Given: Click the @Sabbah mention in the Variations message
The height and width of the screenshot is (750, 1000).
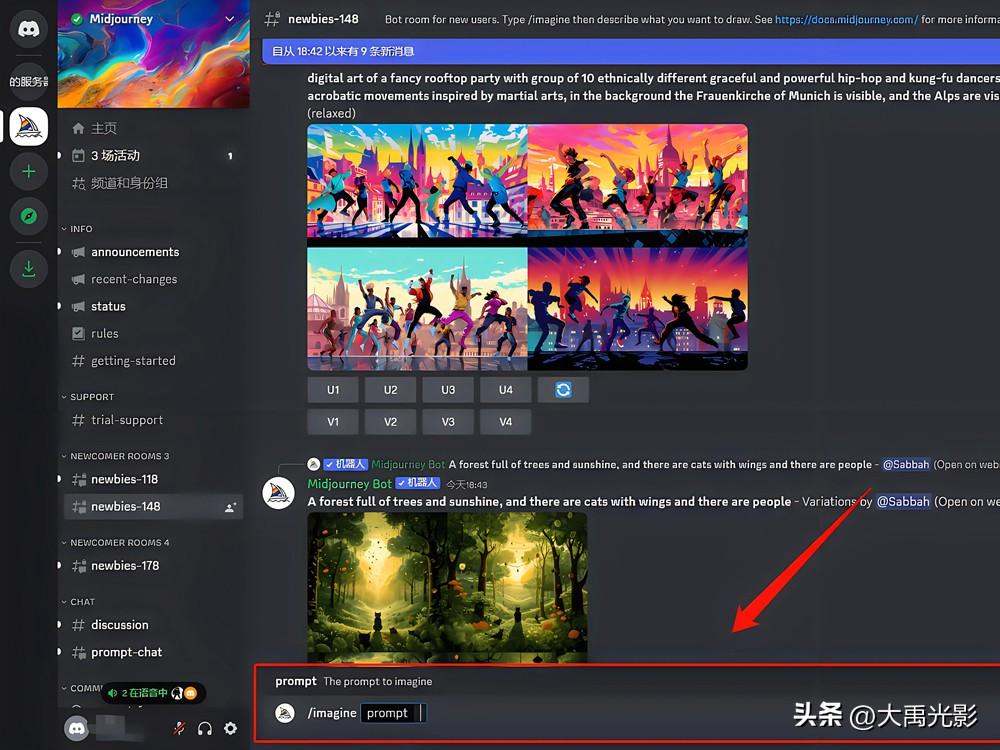Looking at the screenshot, I should click(x=903, y=502).
